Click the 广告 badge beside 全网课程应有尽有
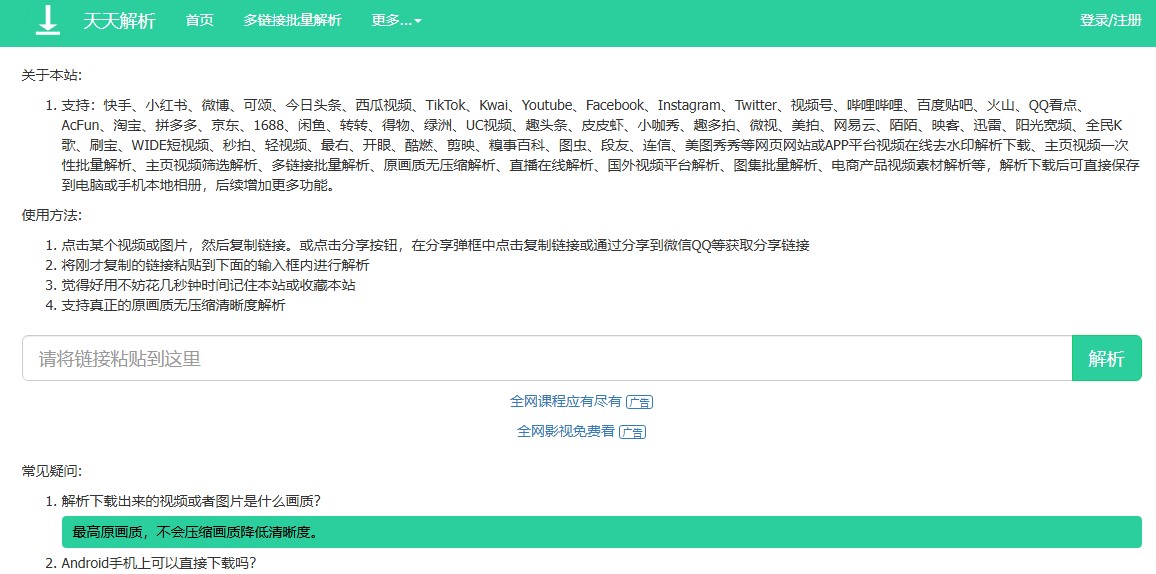The image size is (1156, 574). click(x=639, y=402)
